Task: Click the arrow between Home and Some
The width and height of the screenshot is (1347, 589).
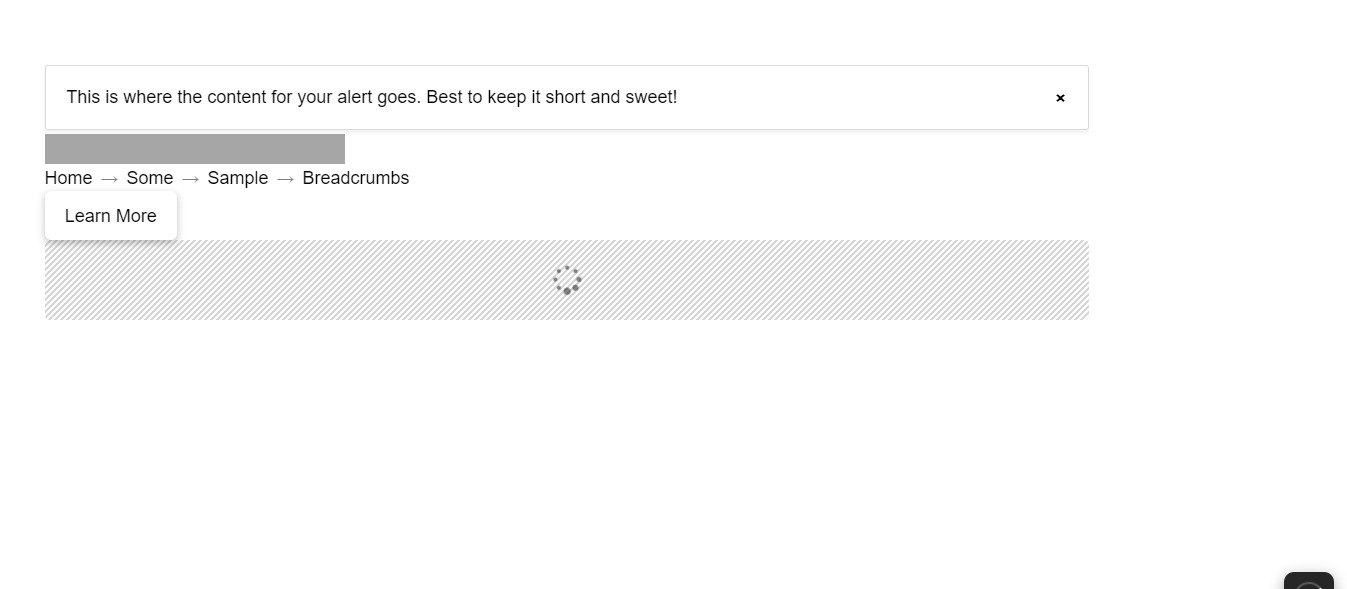Action: 109,179
